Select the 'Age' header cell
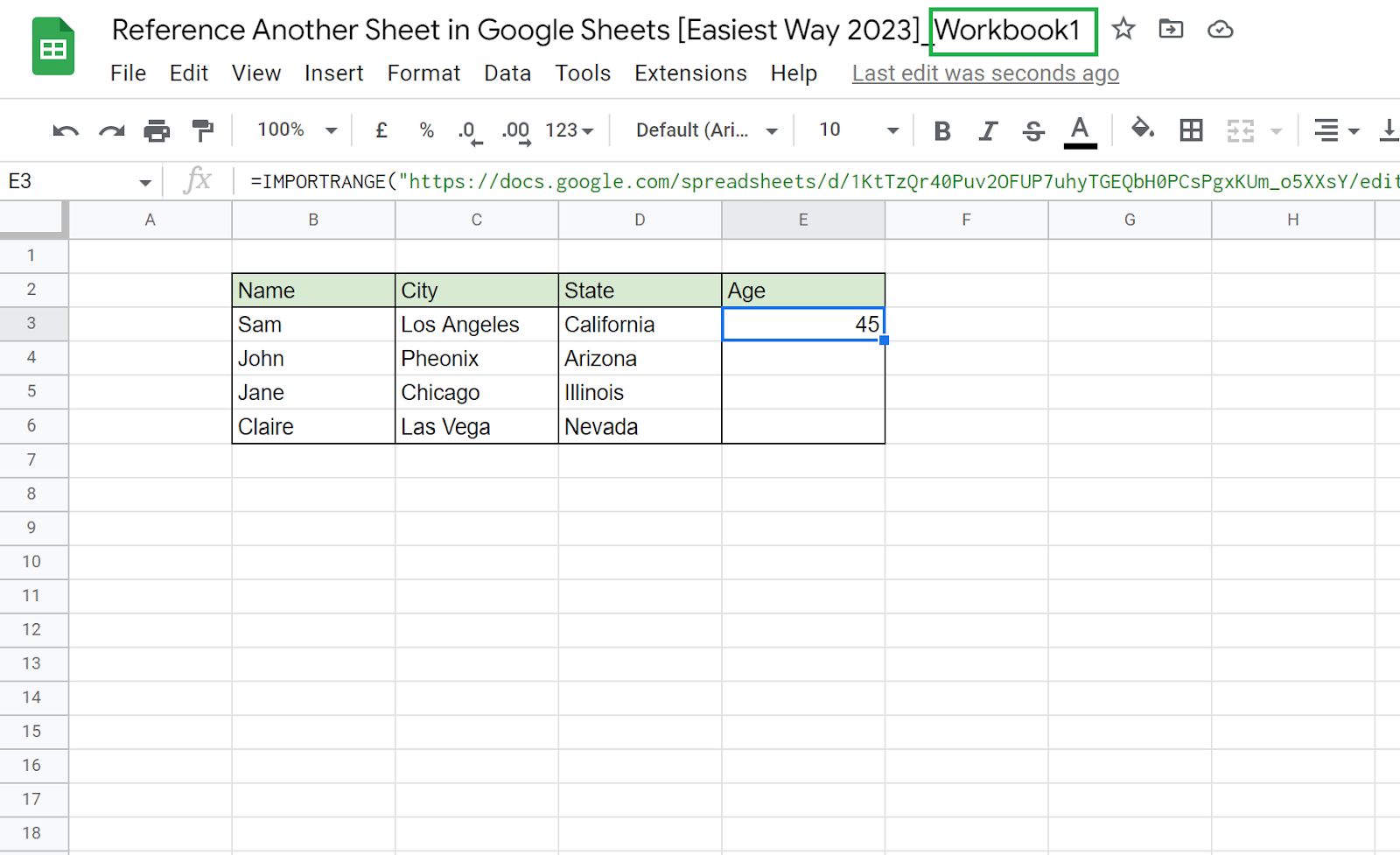This screenshot has width=1400, height=855. click(x=803, y=291)
